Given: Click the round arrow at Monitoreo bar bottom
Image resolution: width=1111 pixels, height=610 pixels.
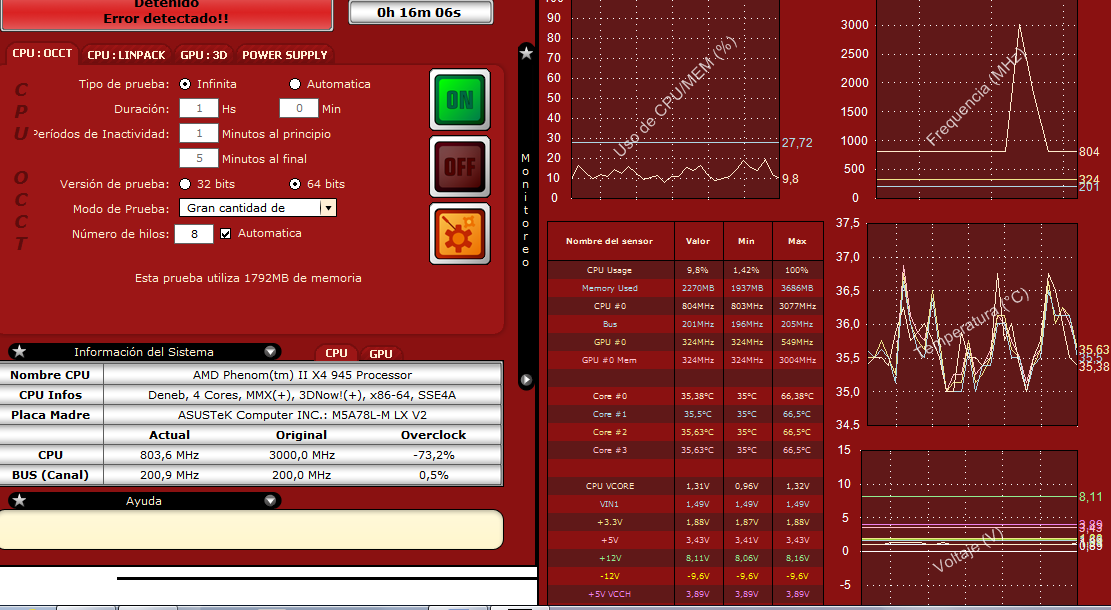Looking at the screenshot, I should click(x=526, y=380).
